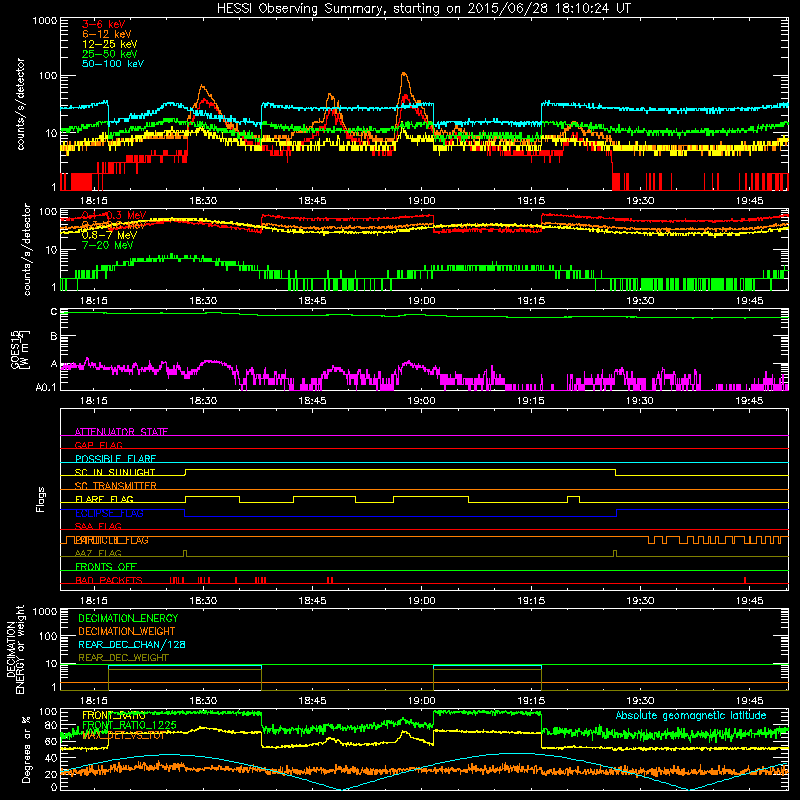Click the DECIMATION_ENERGY legend label
This screenshot has width=800, height=800.
tap(128, 618)
